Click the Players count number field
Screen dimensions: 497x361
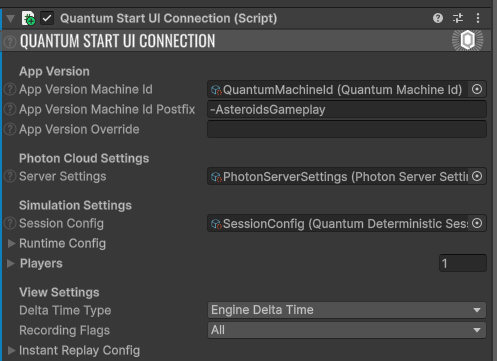pos(463,263)
